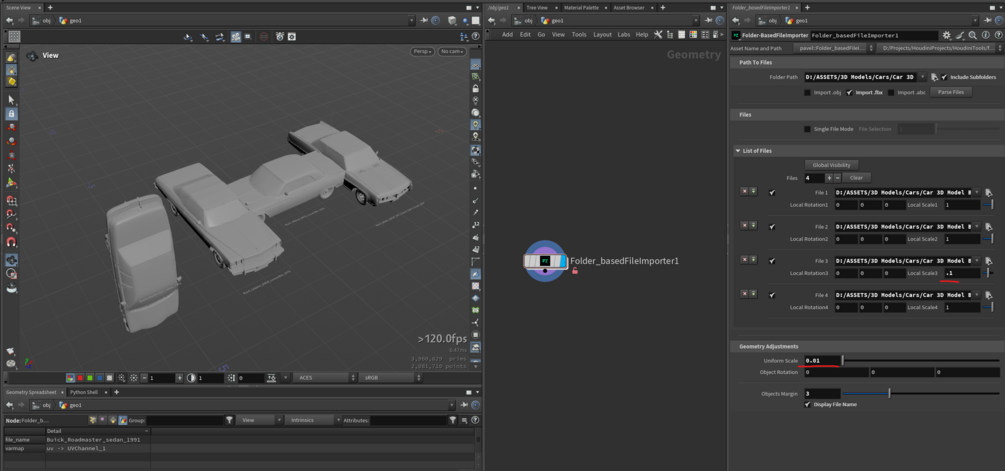Switch to the Python Shell tab

pyautogui.click(x=86, y=392)
